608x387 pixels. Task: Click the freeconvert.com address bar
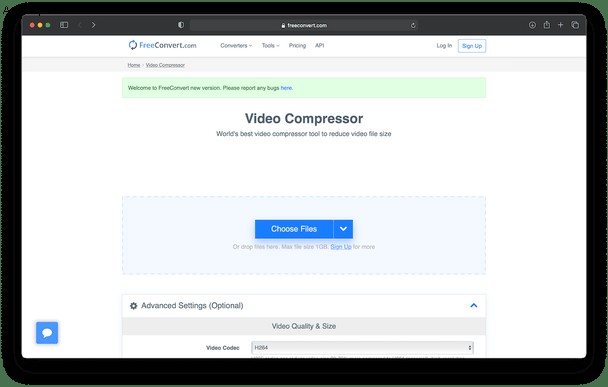pos(304,25)
